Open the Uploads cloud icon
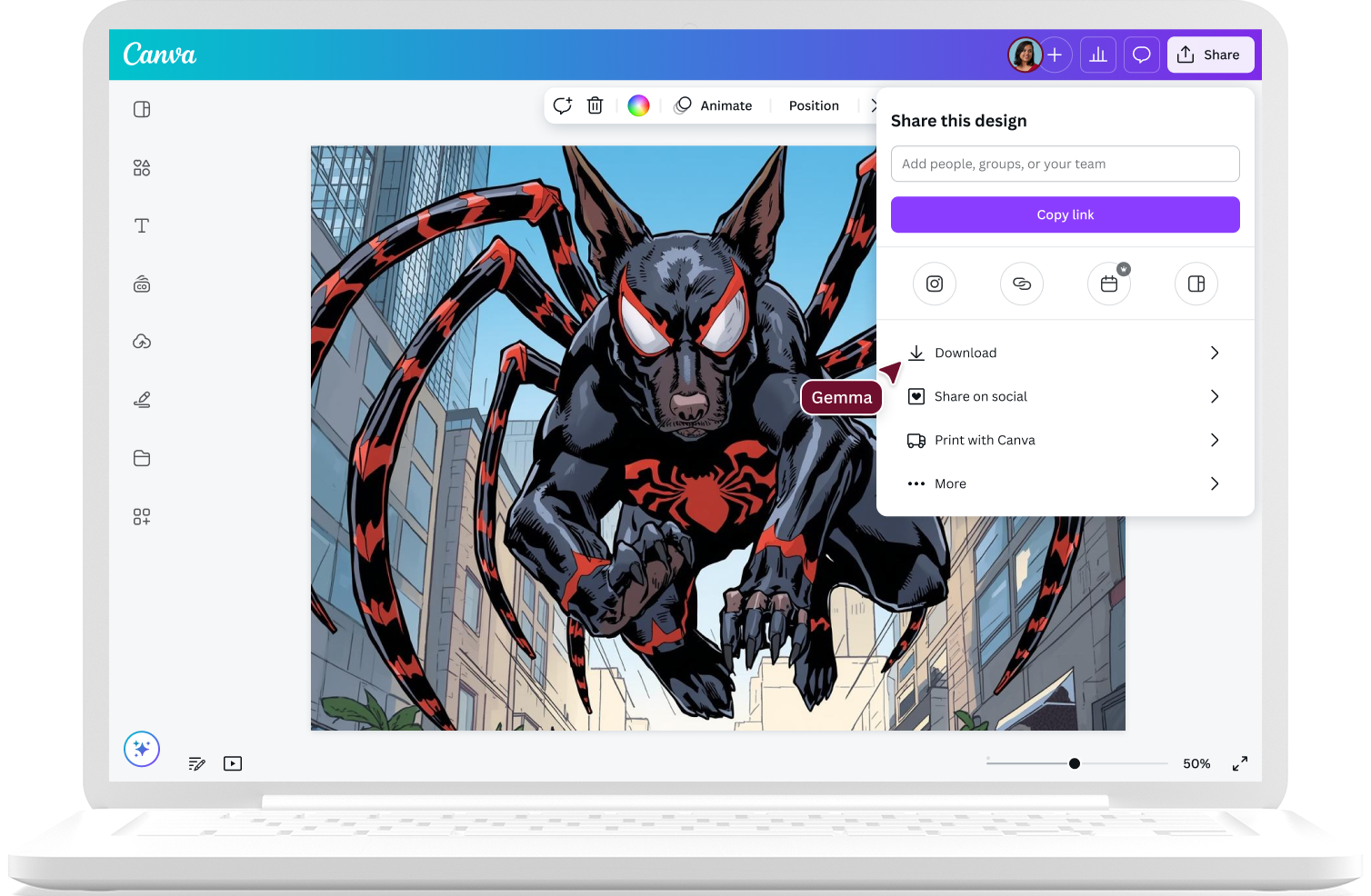 pos(142,343)
